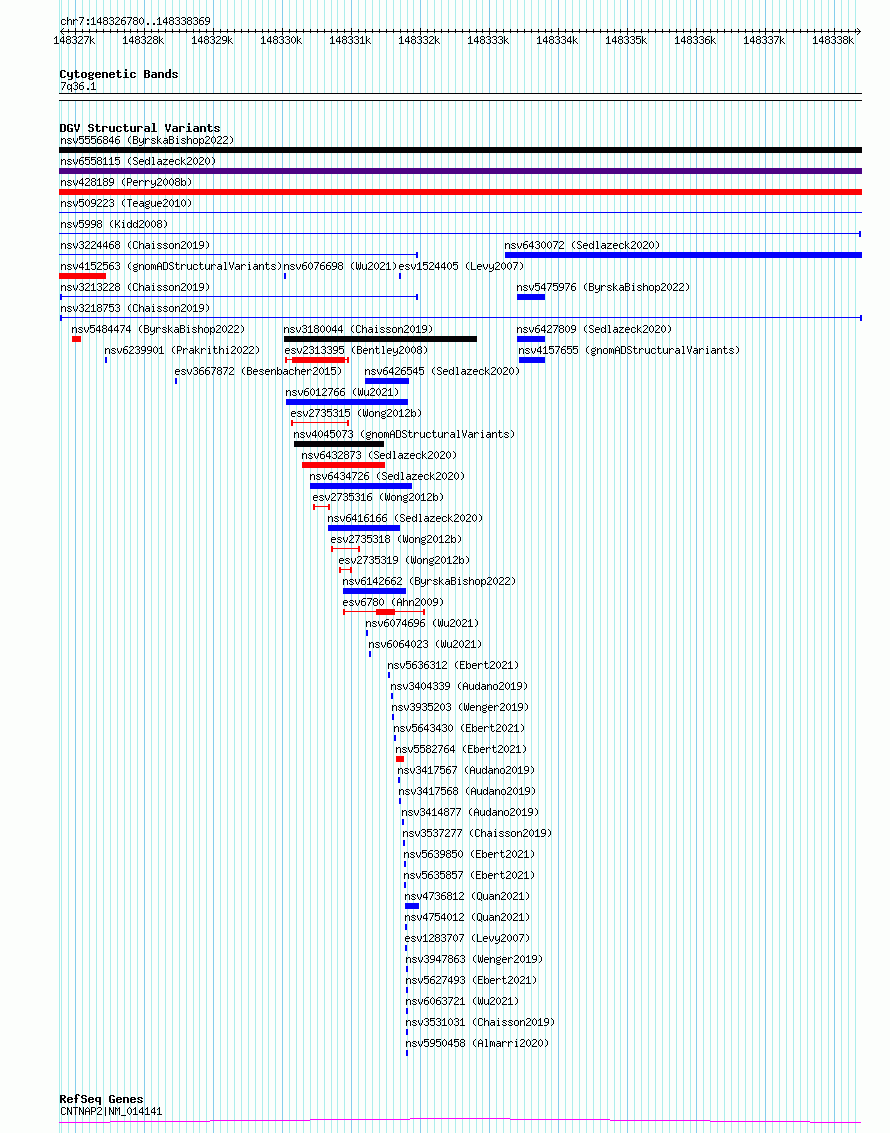Viewport: 890px width, 1133px height.
Task: Select esv2735319 (Wong2012b) label
Action: coord(404,559)
